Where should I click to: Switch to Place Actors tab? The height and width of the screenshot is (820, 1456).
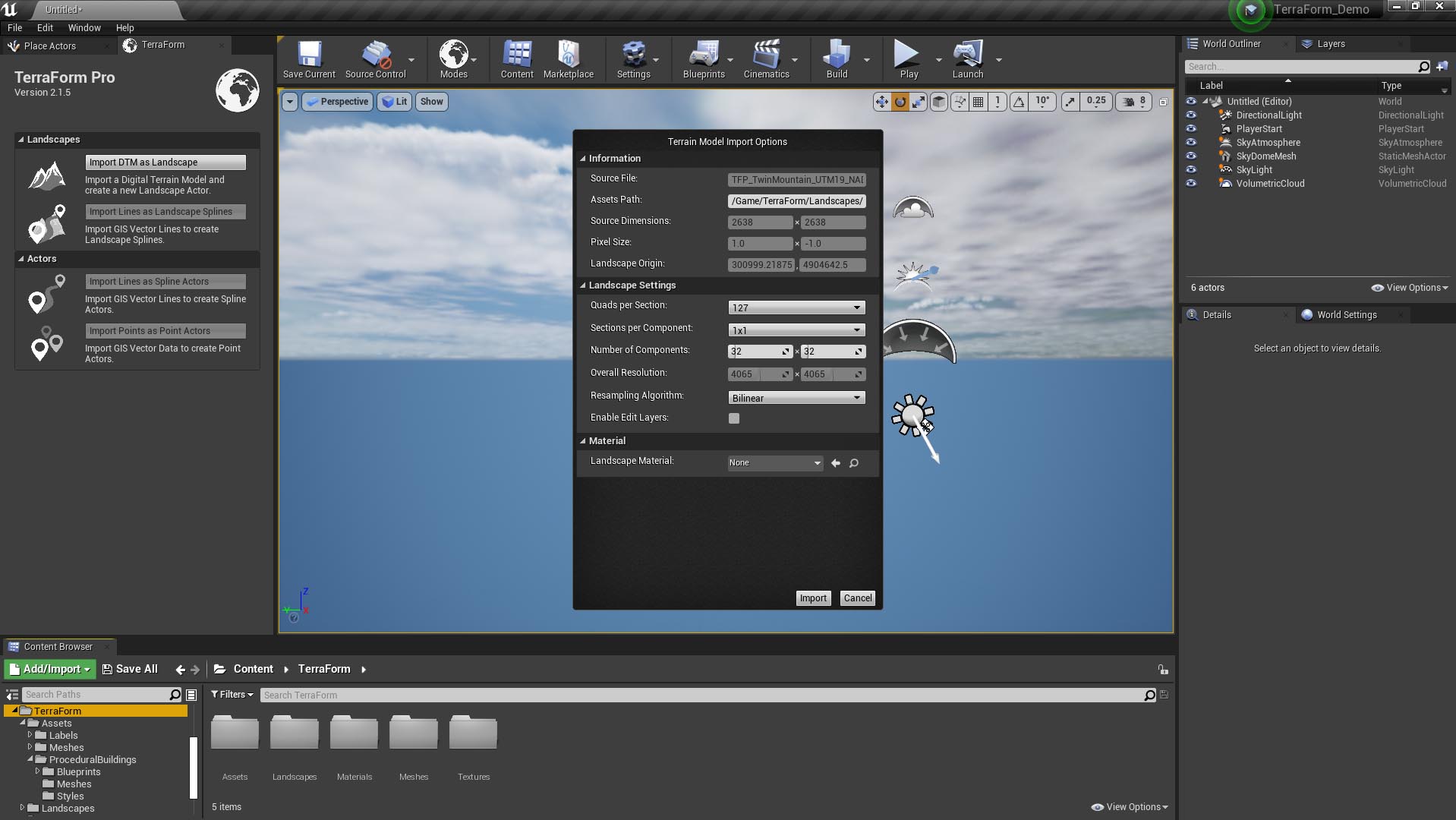coord(50,46)
